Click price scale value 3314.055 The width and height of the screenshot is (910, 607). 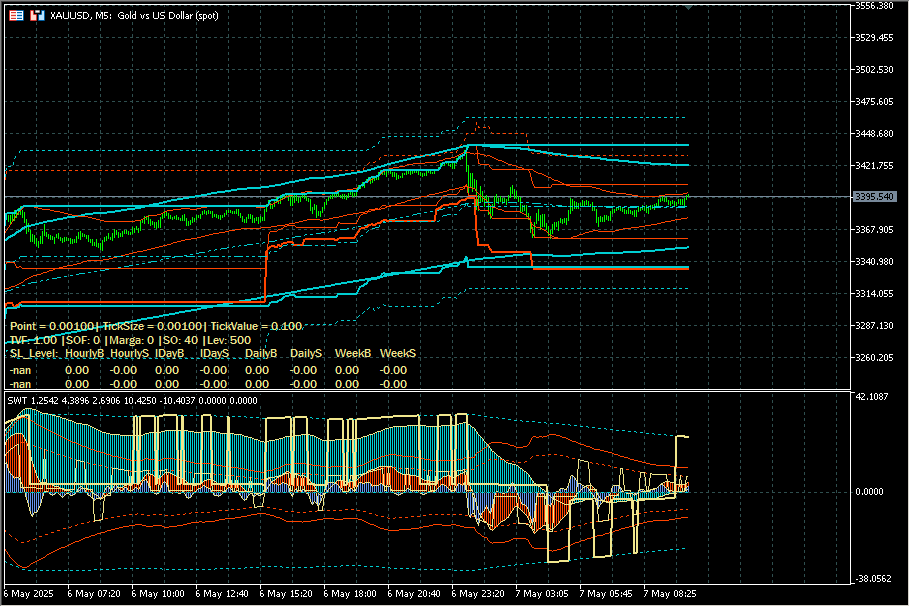pos(874,294)
